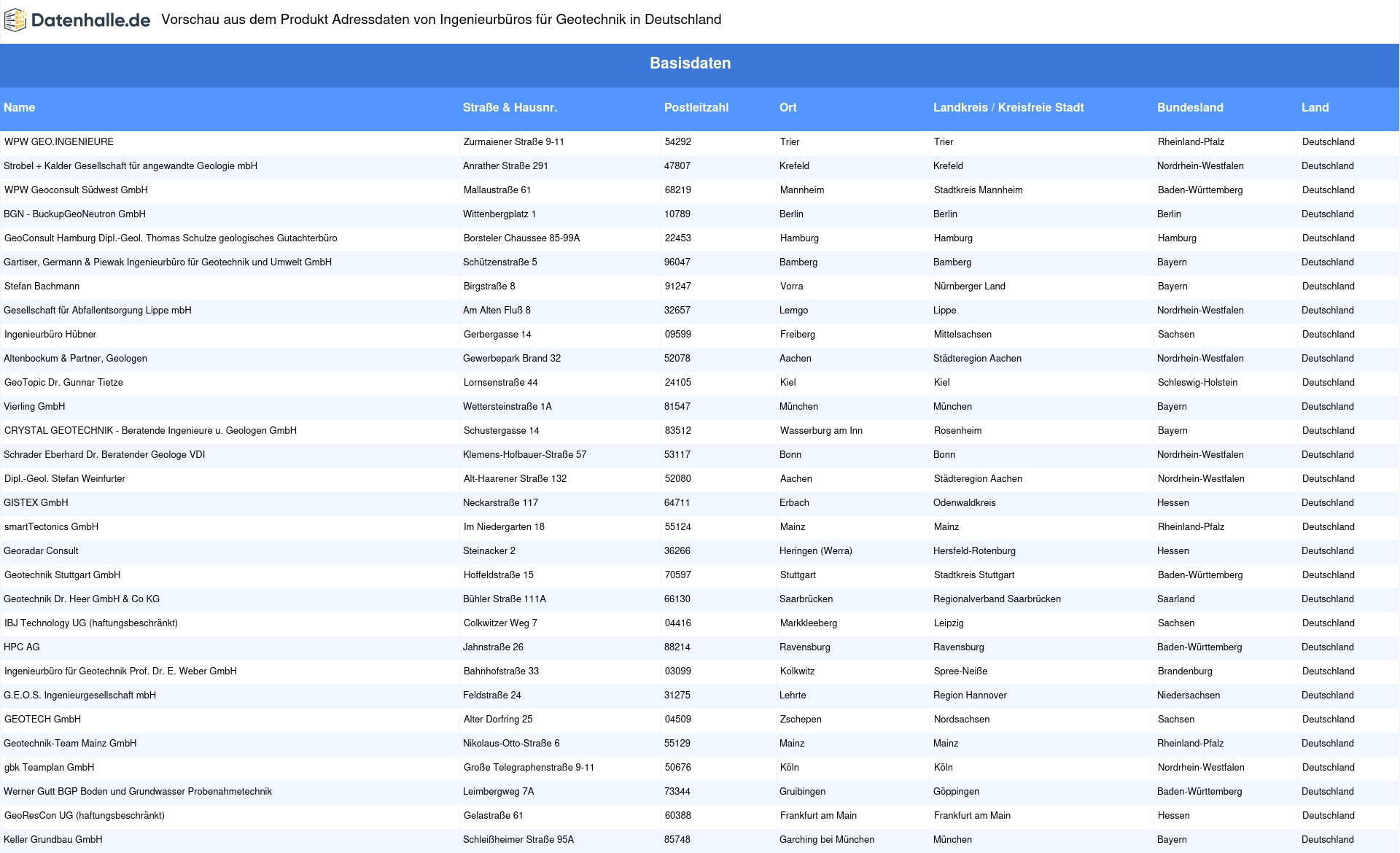
Task: Click address Große Telegraphenstraße 9-11
Action: 529,768
